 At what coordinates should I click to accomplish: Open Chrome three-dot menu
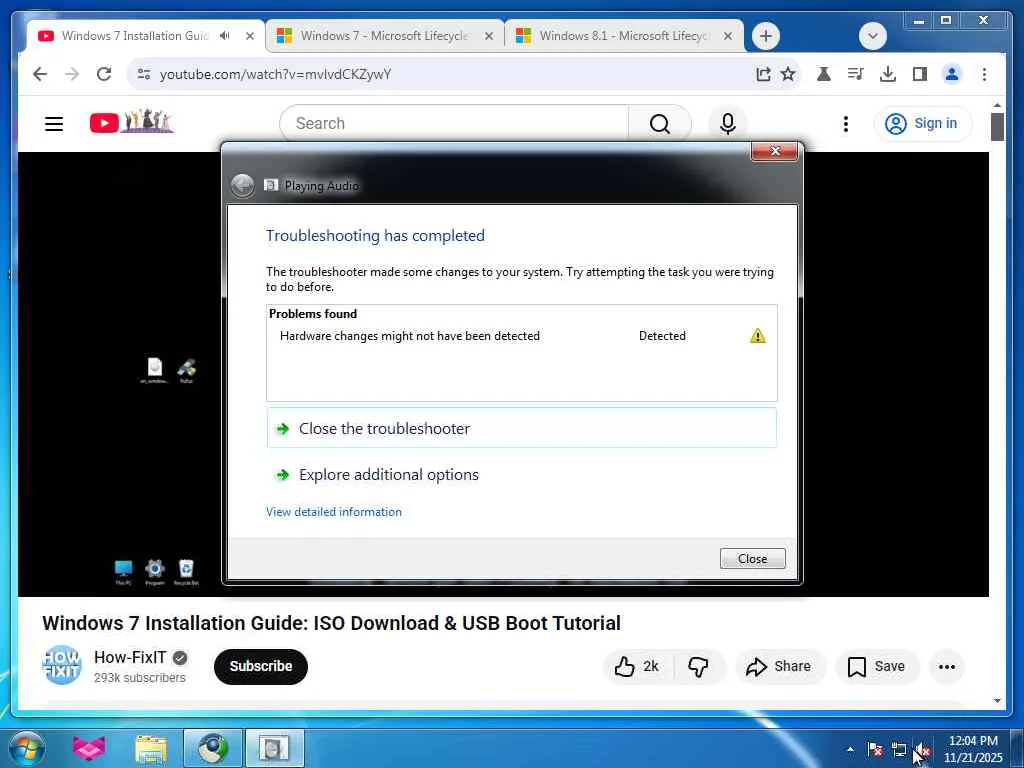click(x=984, y=74)
